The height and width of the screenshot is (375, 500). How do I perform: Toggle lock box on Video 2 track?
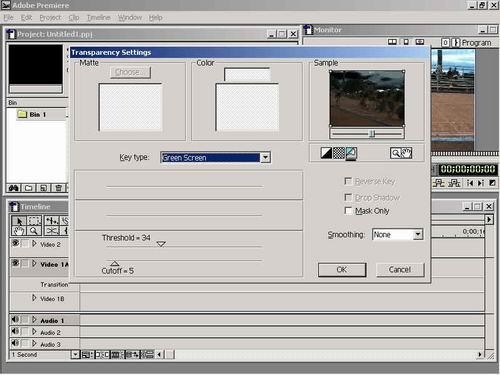(x=25, y=244)
